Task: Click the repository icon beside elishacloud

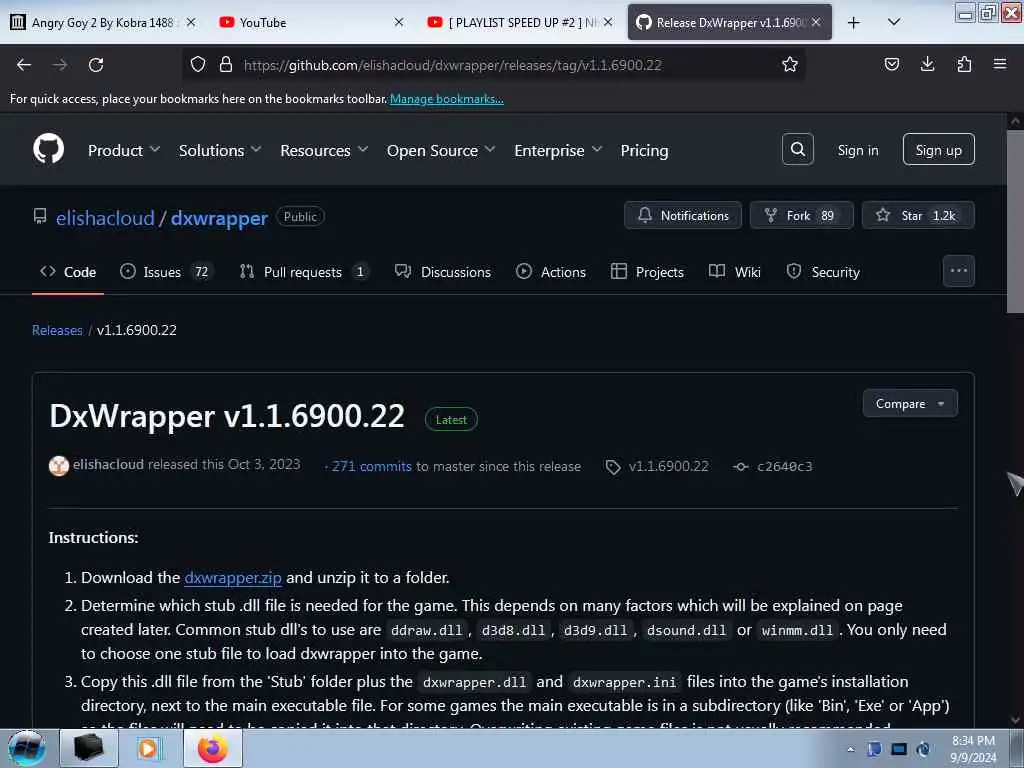Action: click(40, 216)
